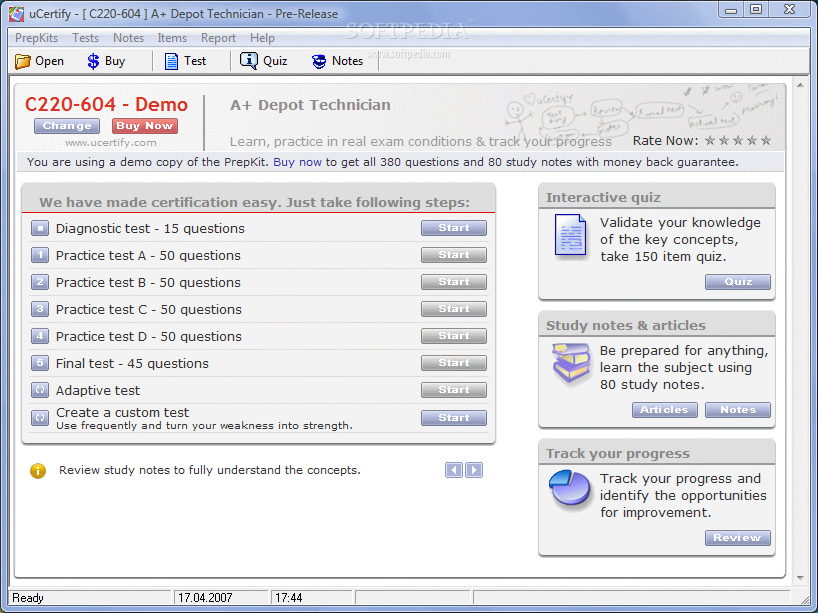Open the PrepKits menu

(37, 38)
